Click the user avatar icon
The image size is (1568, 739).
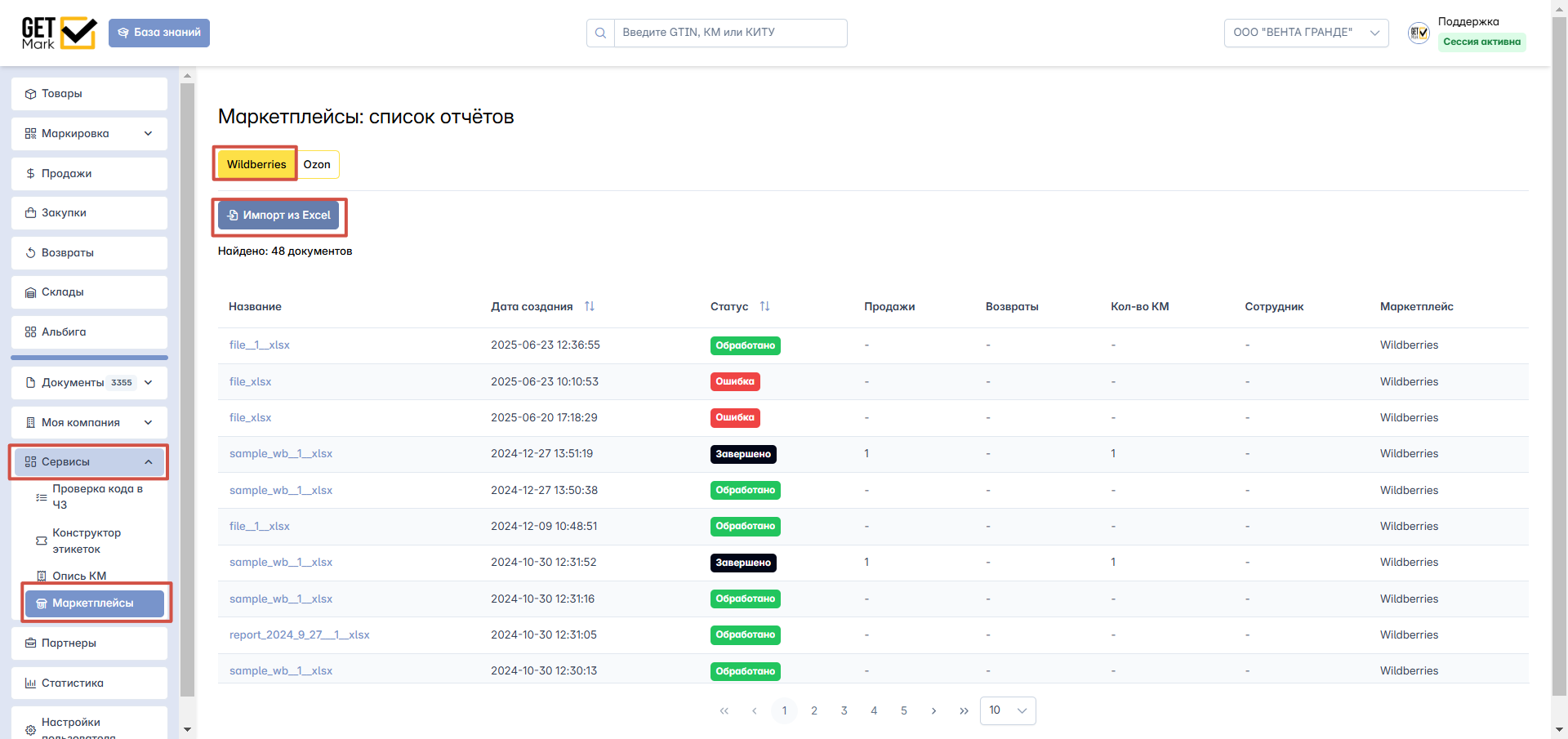pos(1419,33)
